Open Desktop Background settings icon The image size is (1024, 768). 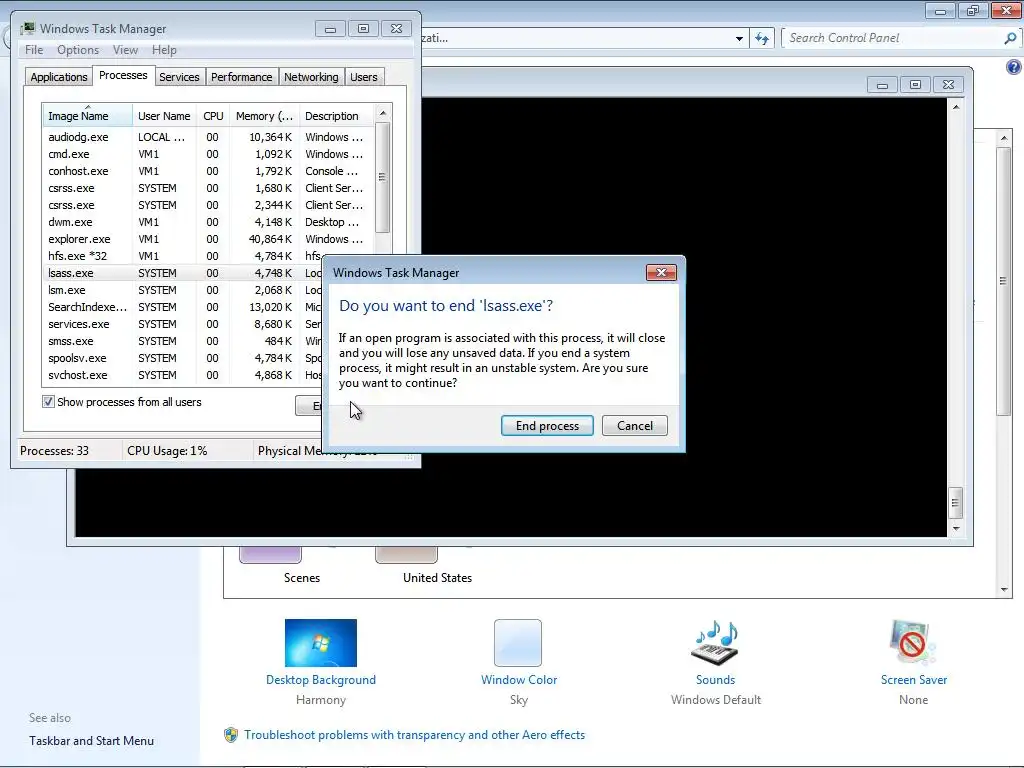point(321,643)
